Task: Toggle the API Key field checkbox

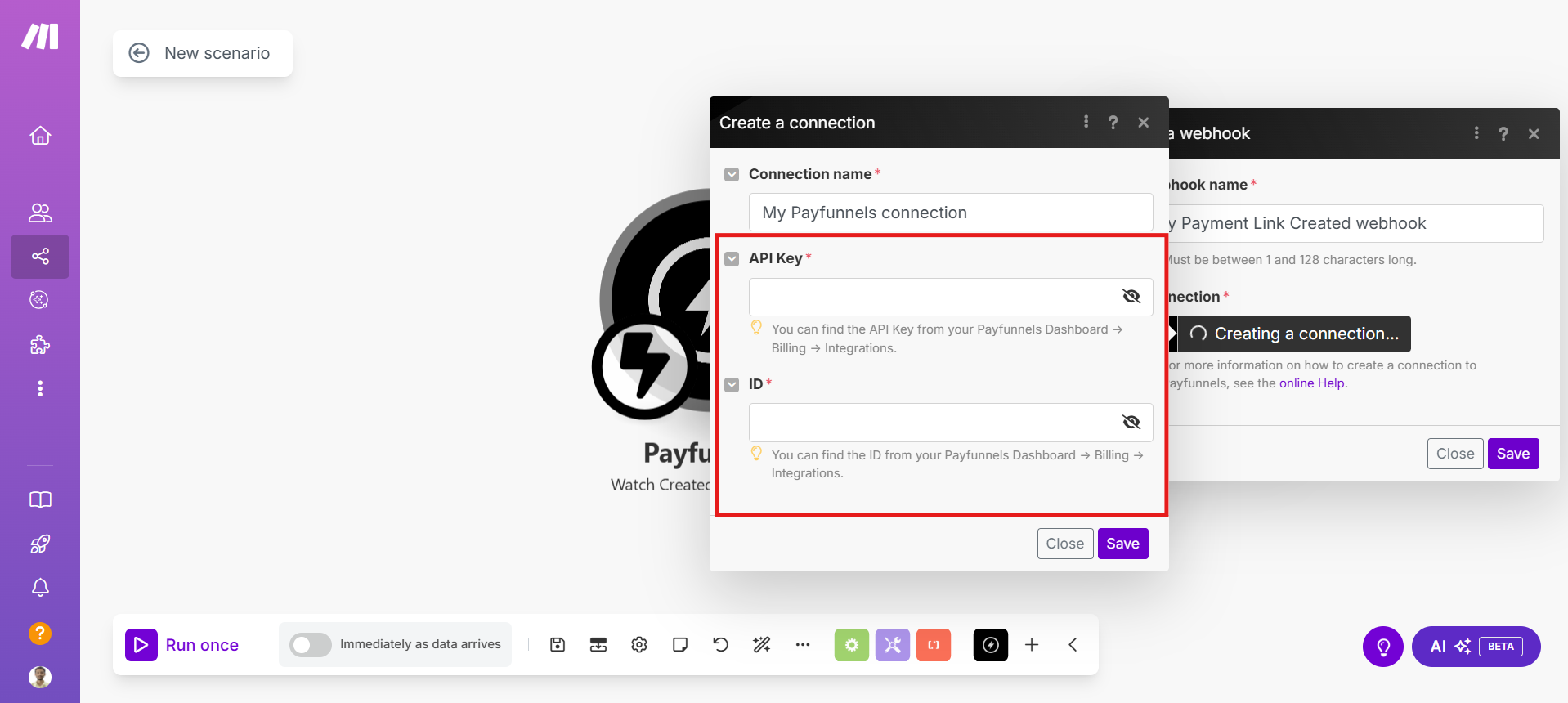Action: (732, 258)
